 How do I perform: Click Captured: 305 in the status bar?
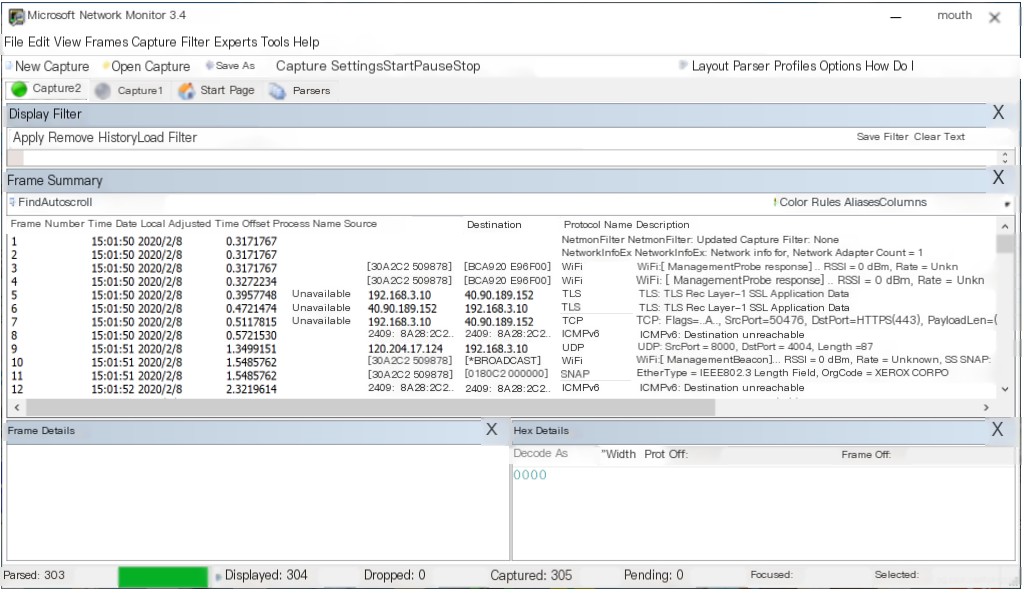(x=531, y=576)
